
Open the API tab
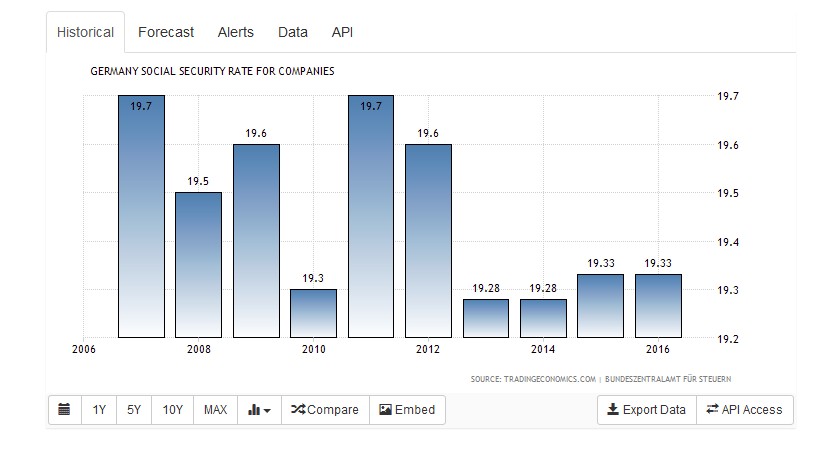342,32
